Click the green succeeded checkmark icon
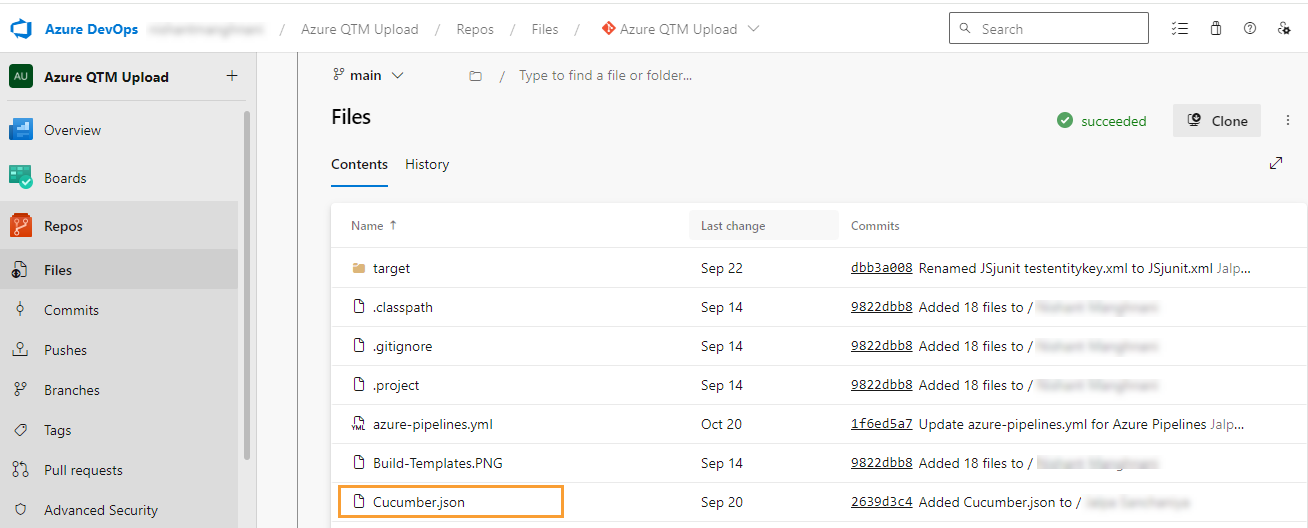 tap(1065, 121)
